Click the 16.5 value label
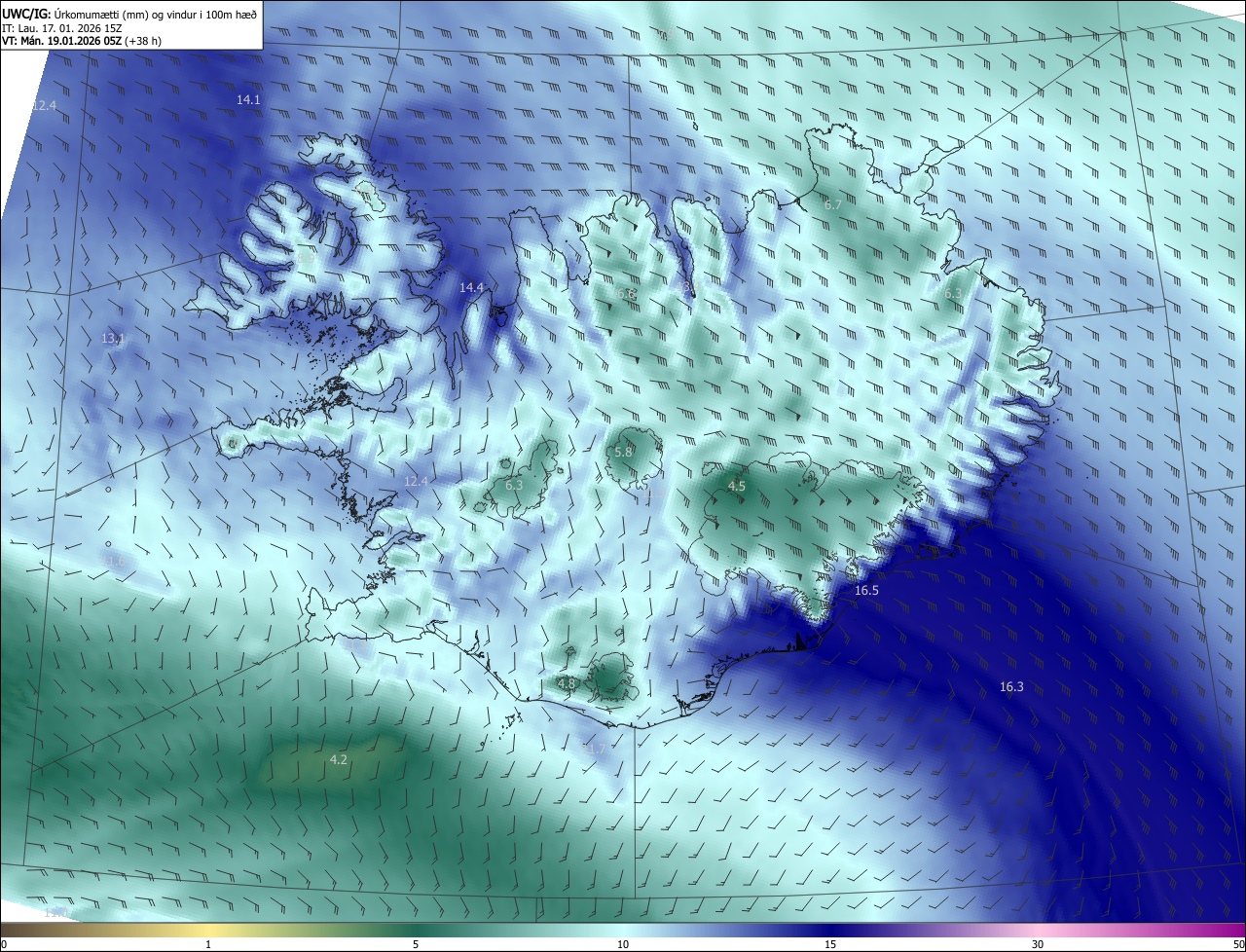 [866, 591]
